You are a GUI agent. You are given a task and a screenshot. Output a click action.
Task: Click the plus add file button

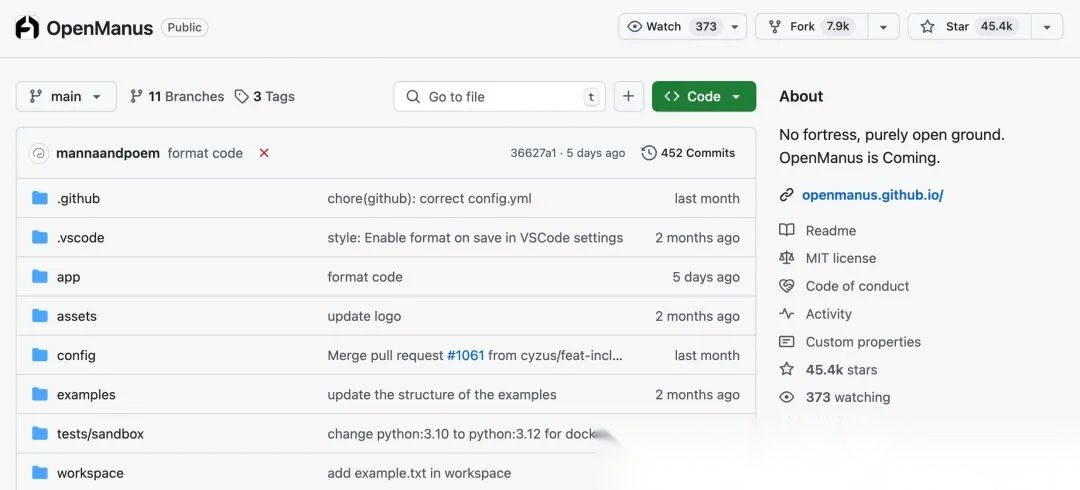628,96
